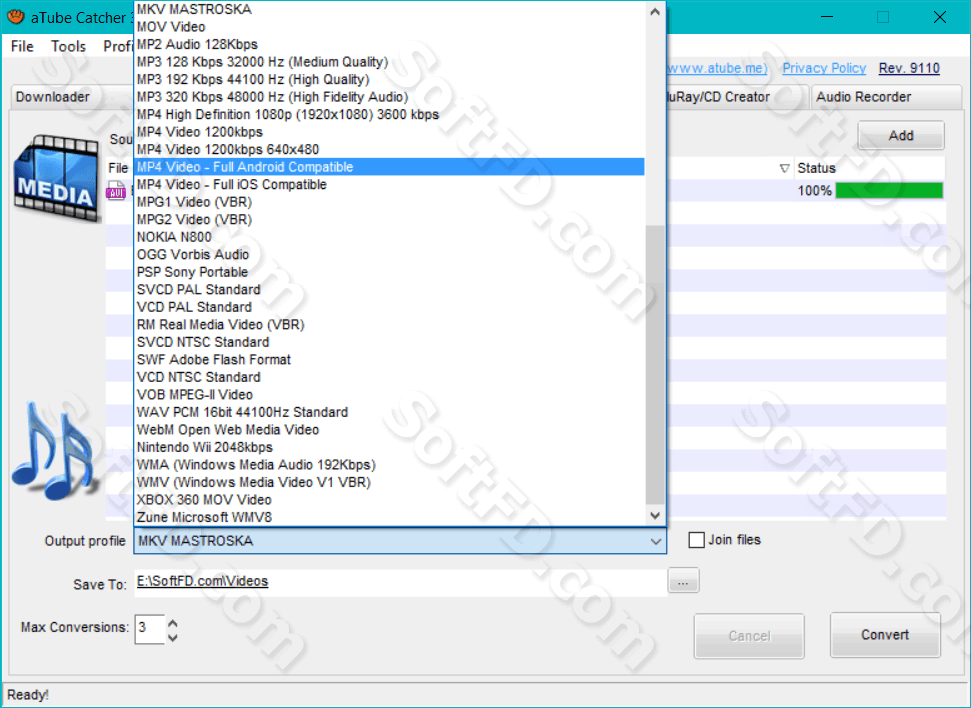This screenshot has height=708, width=971.
Task: Click the aTube Catcher app logo icon
Action: pos(15,17)
